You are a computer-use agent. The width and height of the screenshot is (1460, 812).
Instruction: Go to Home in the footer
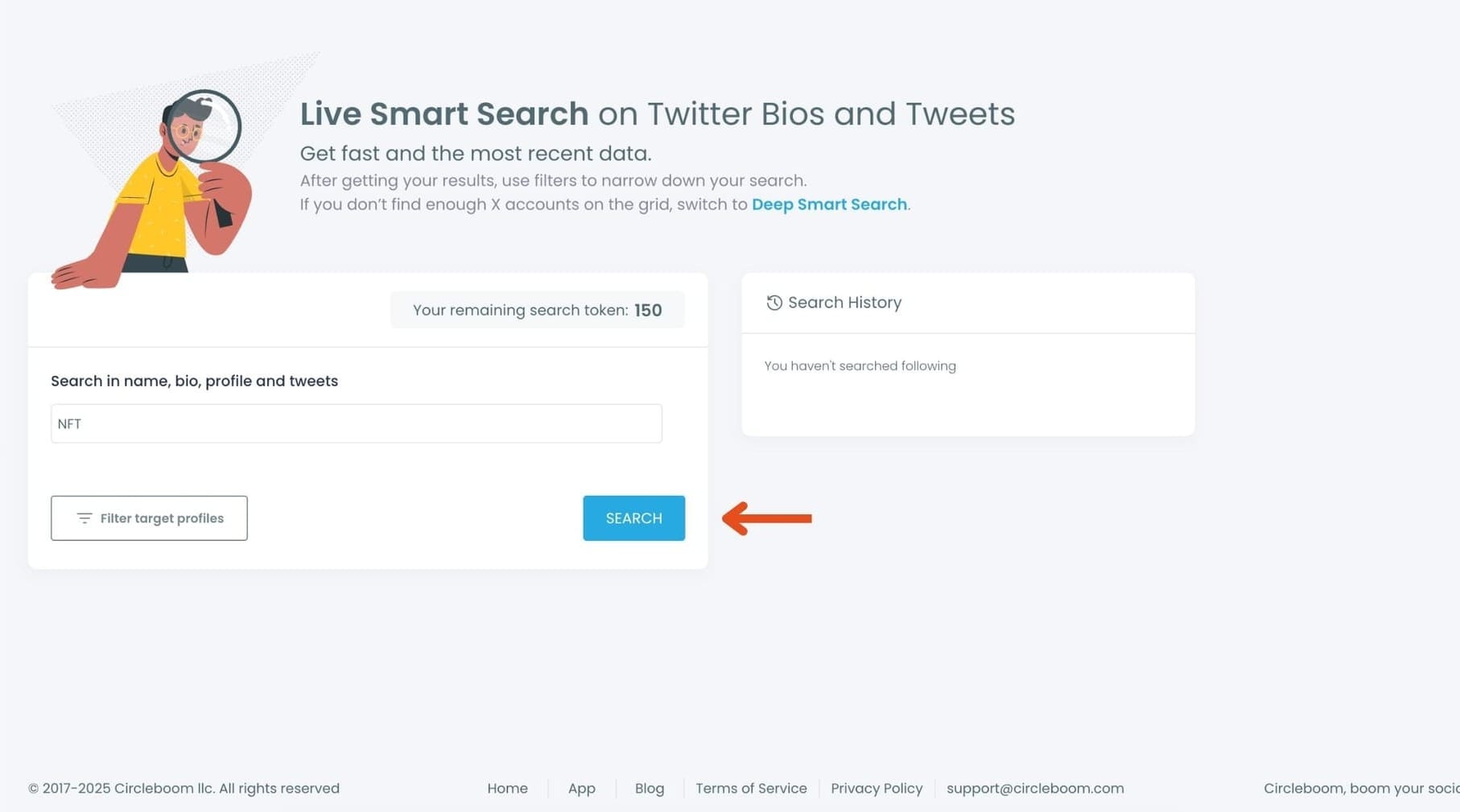(x=507, y=789)
